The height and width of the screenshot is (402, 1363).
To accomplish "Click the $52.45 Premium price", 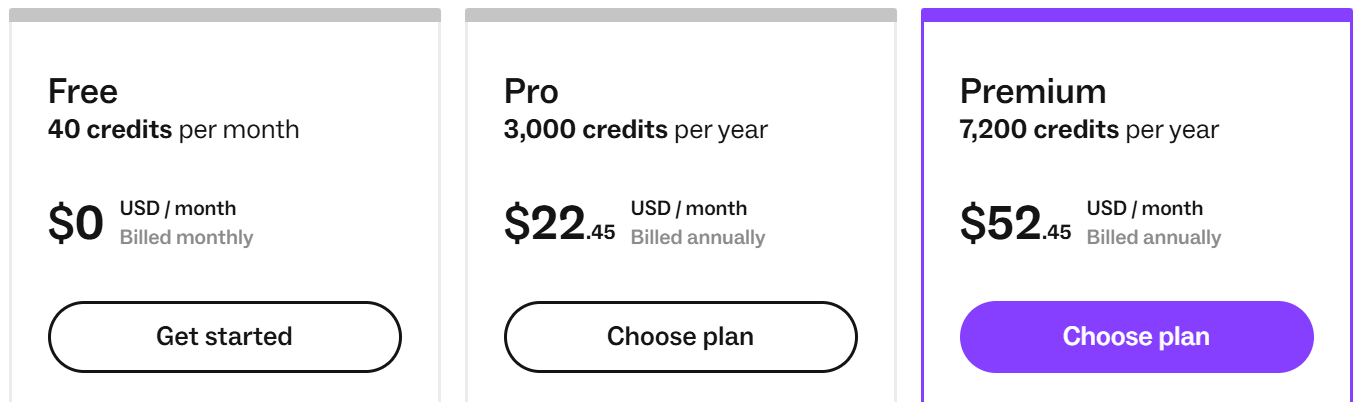I will pyautogui.click(x=1015, y=224).
